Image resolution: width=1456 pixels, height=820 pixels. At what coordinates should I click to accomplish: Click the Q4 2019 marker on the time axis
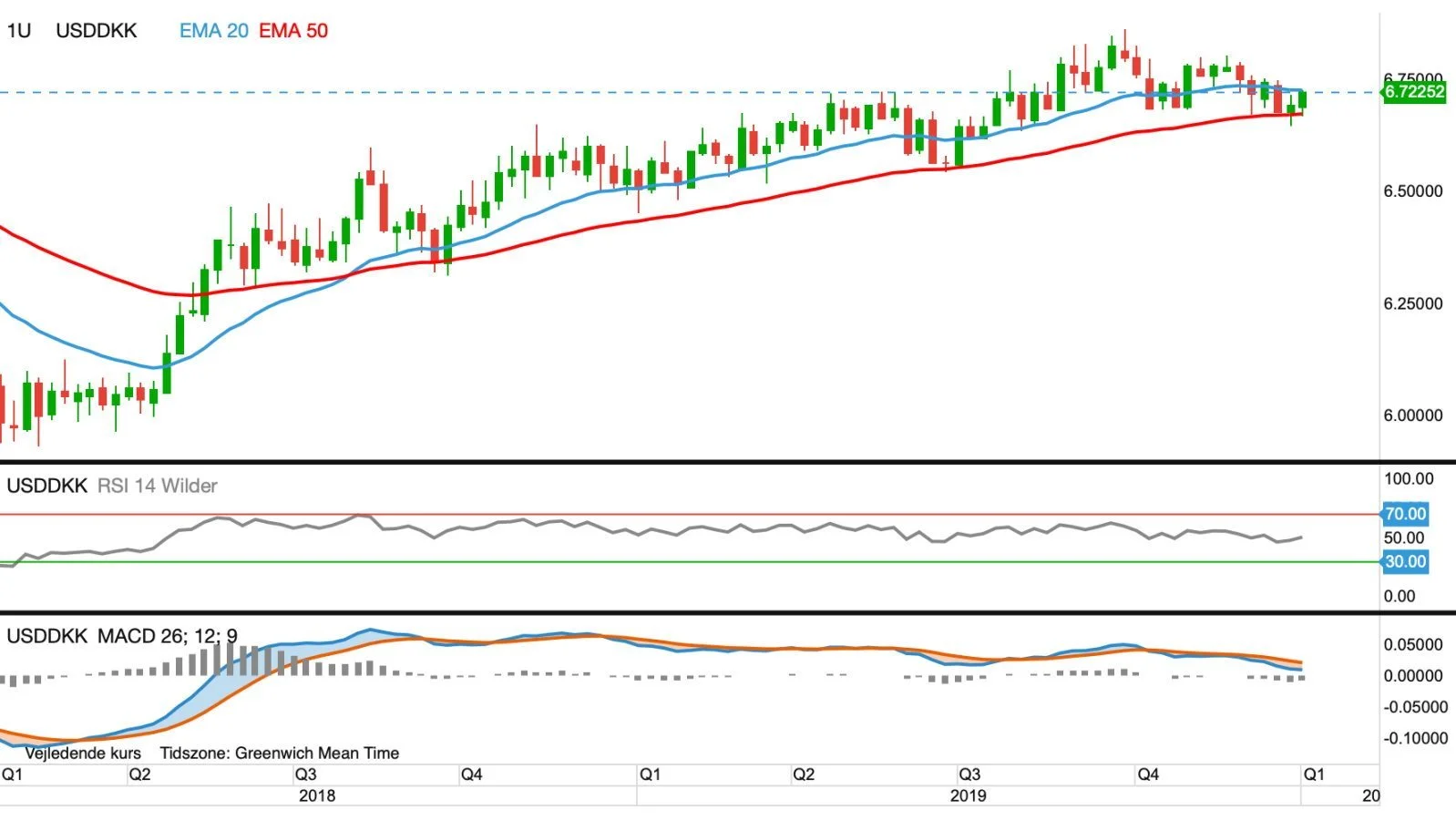pyautogui.click(x=1148, y=774)
